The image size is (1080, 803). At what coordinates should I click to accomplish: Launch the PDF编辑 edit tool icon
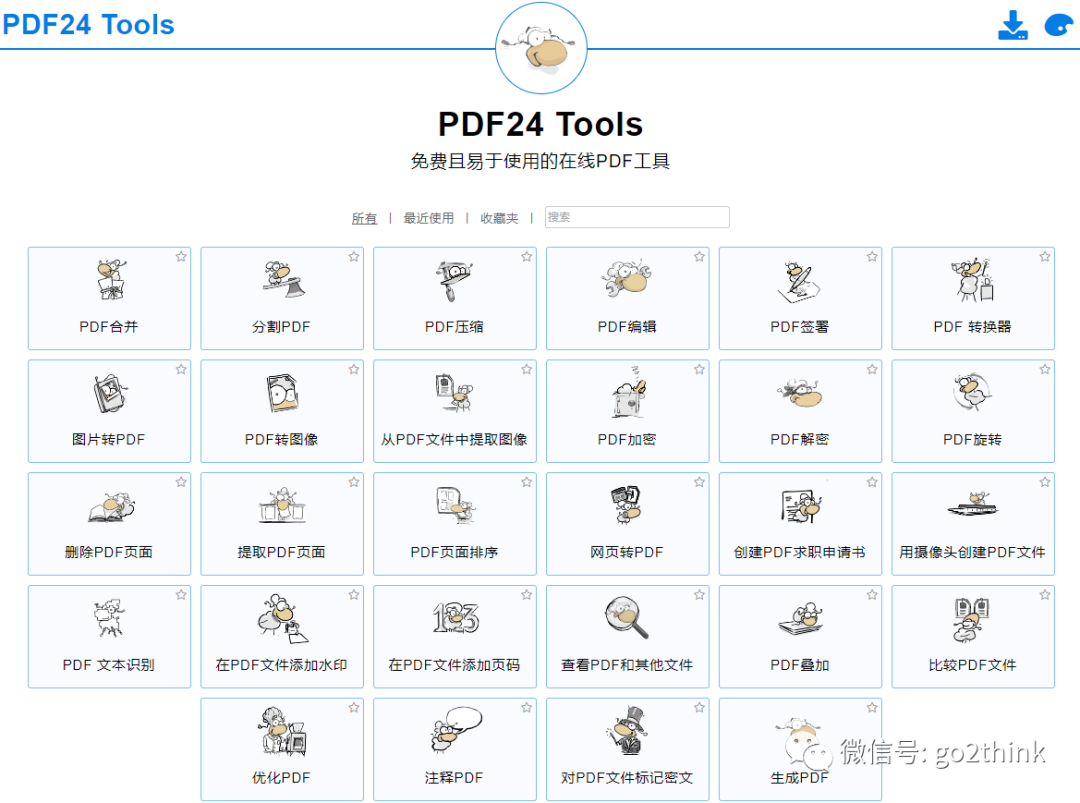pos(627,278)
